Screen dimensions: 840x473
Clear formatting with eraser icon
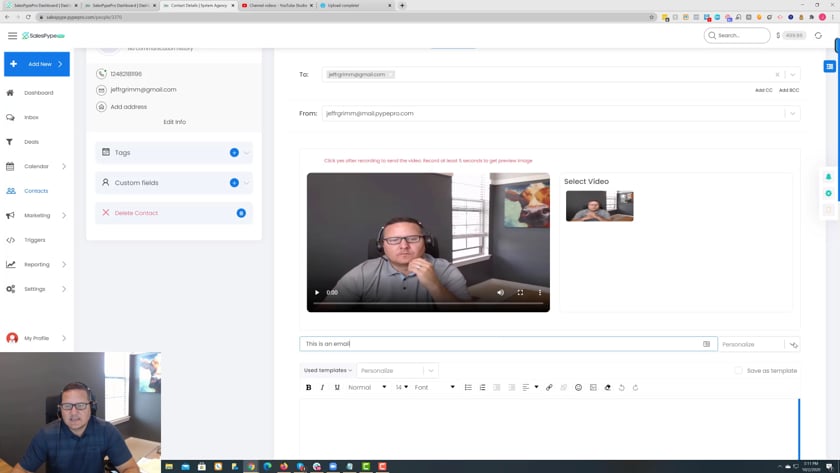(608, 387)
